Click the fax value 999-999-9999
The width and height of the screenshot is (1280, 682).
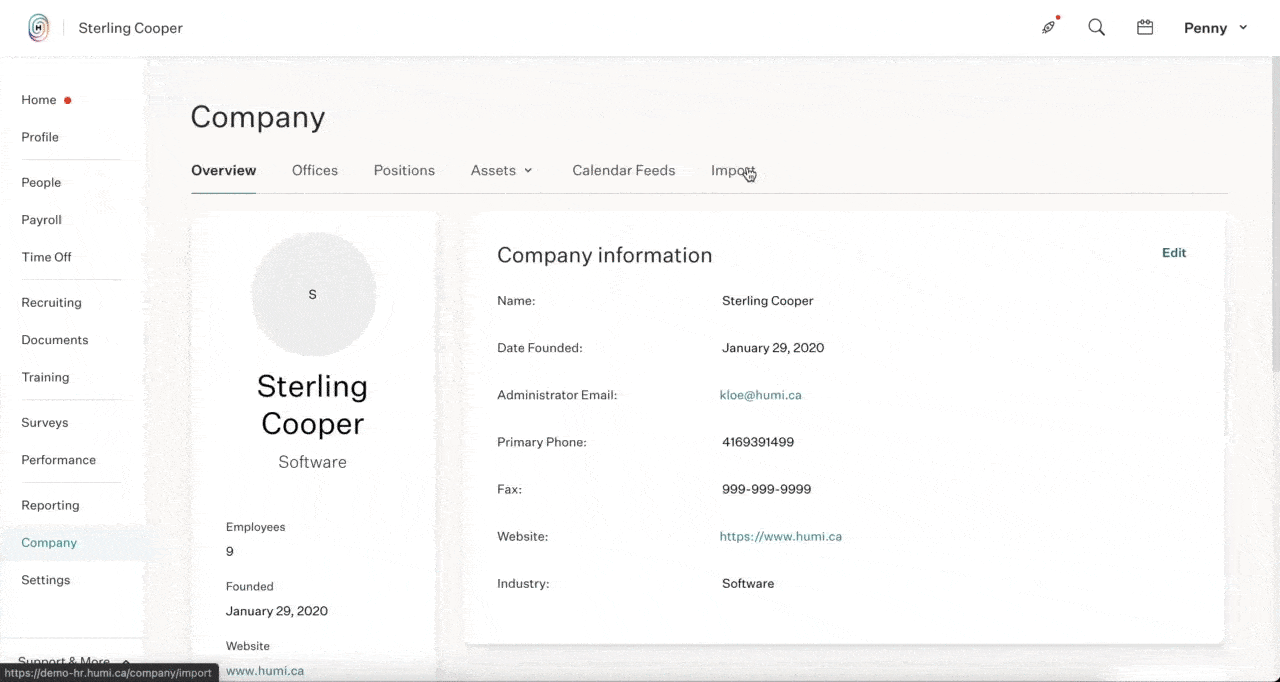pos(766,489)
